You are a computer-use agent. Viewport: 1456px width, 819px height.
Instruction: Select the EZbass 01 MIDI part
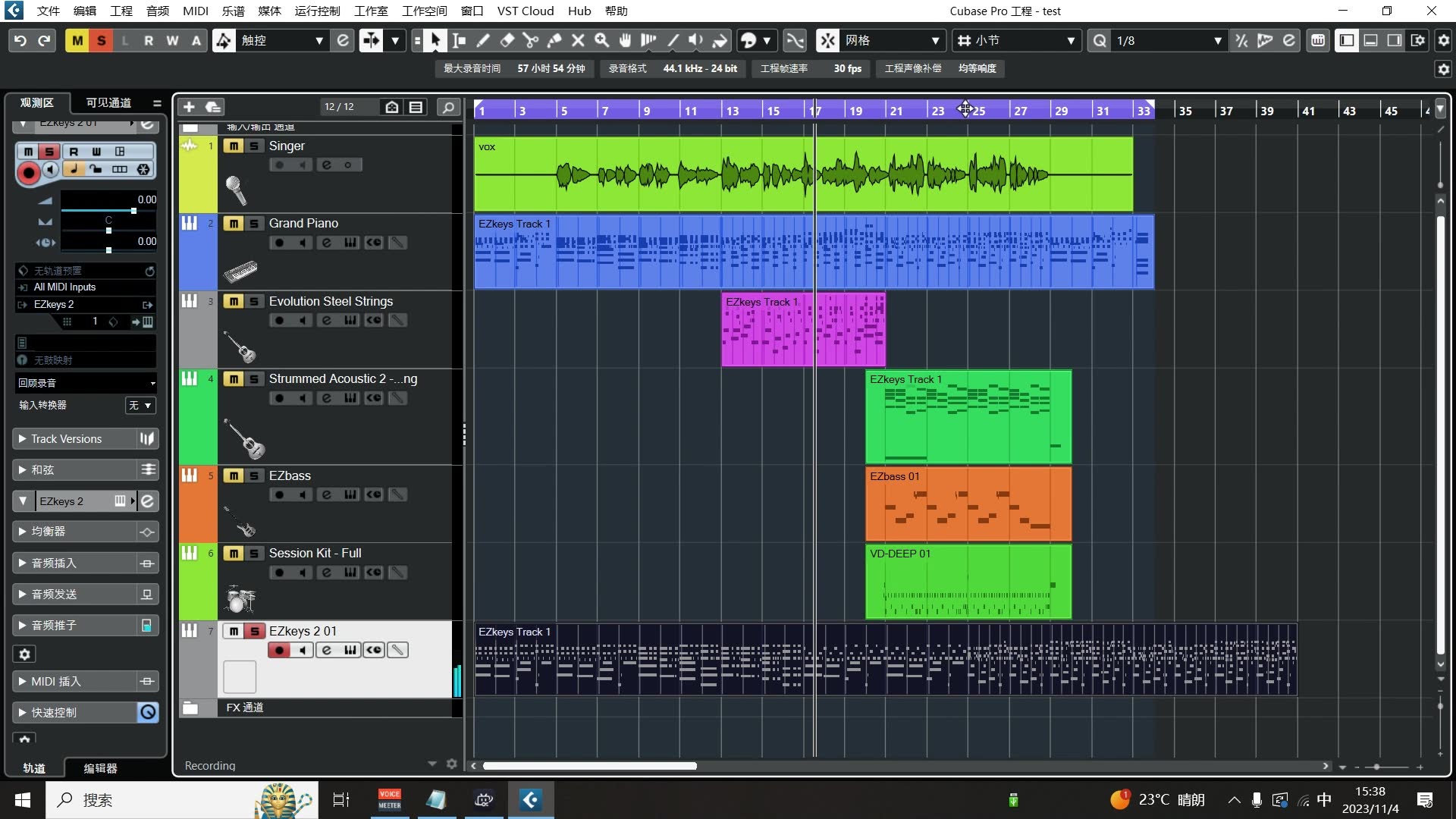point(968,504)
